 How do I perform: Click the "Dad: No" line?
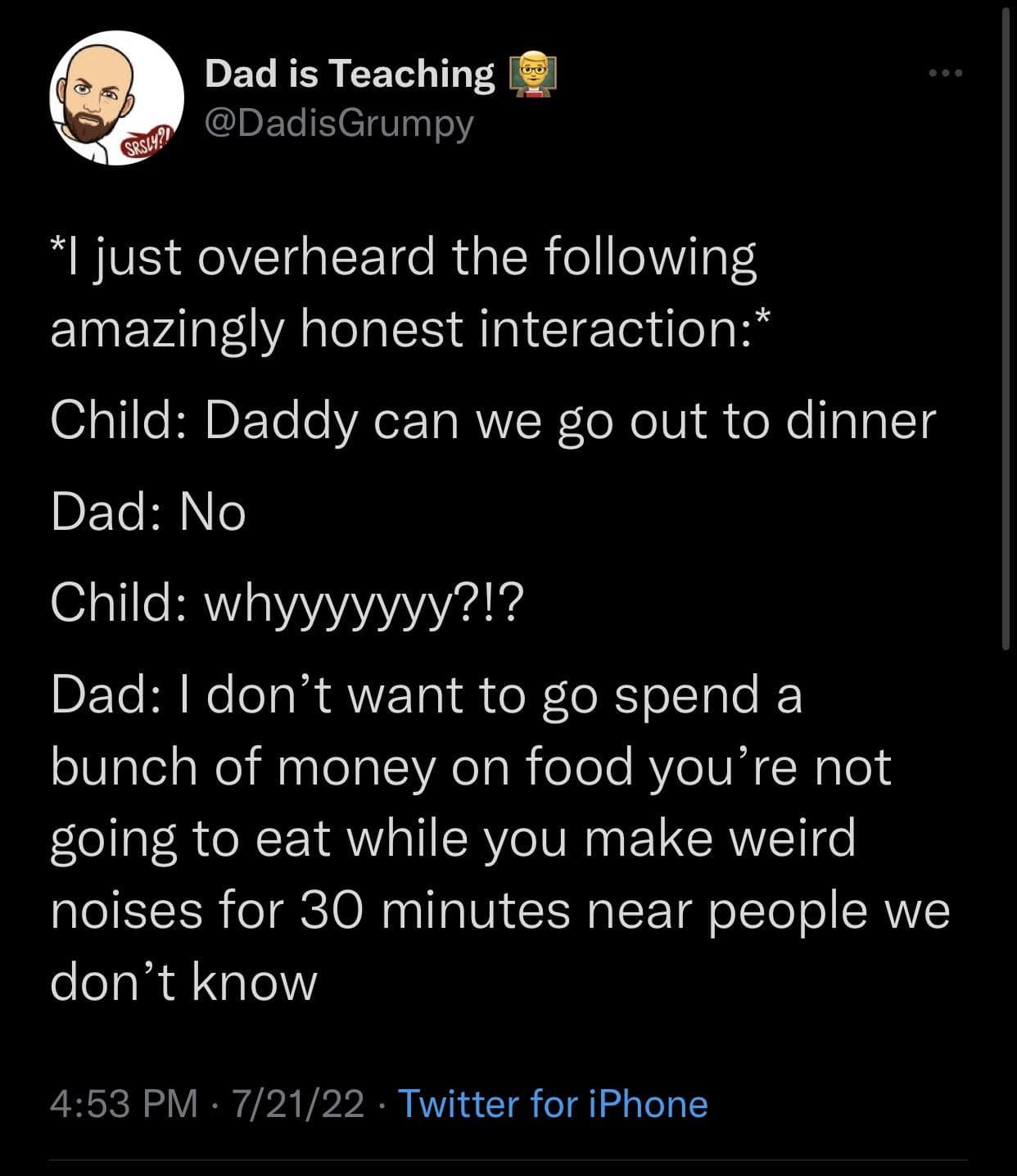click(148, 513)
